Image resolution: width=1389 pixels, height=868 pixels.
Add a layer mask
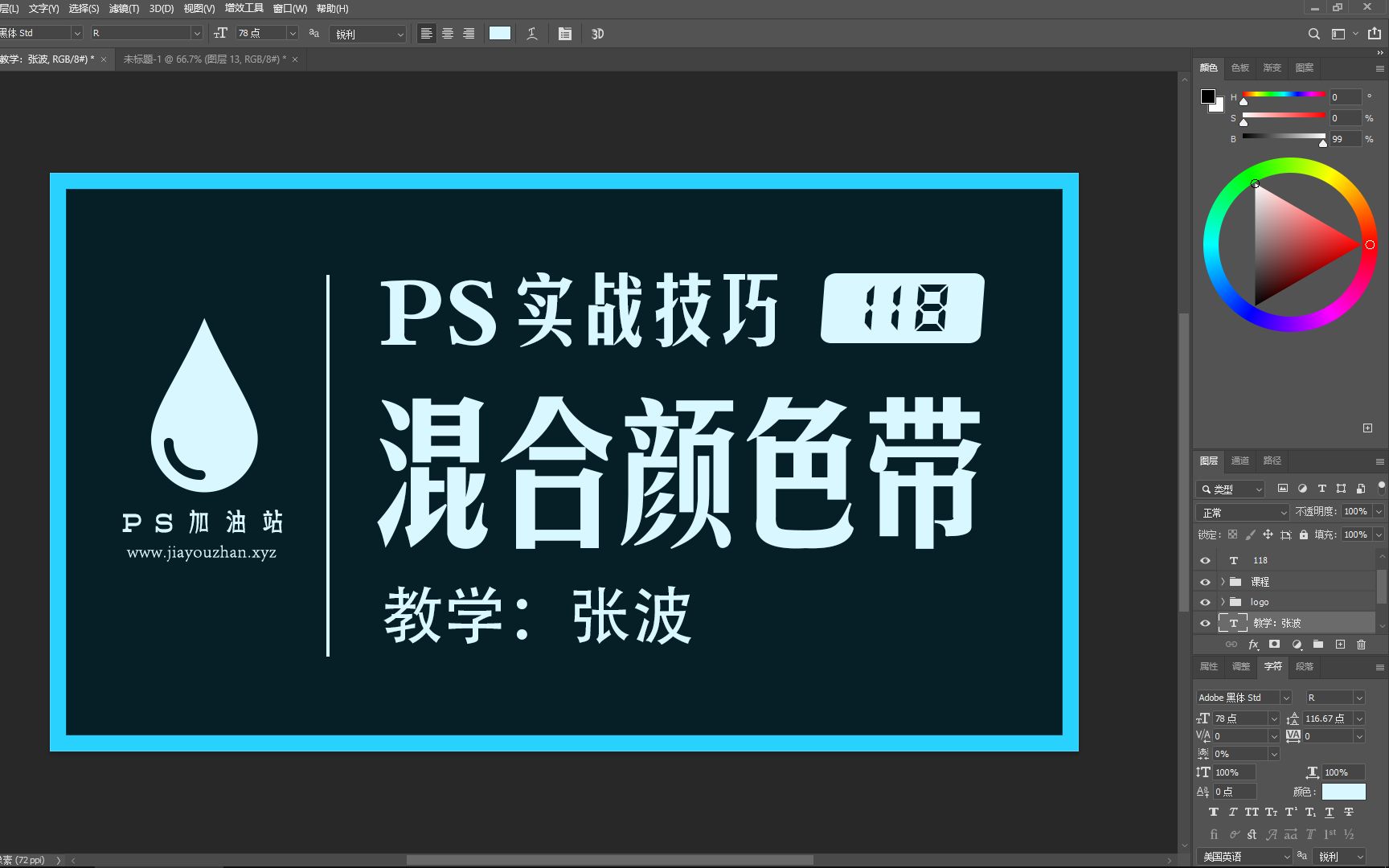(x=1274, y=645)
